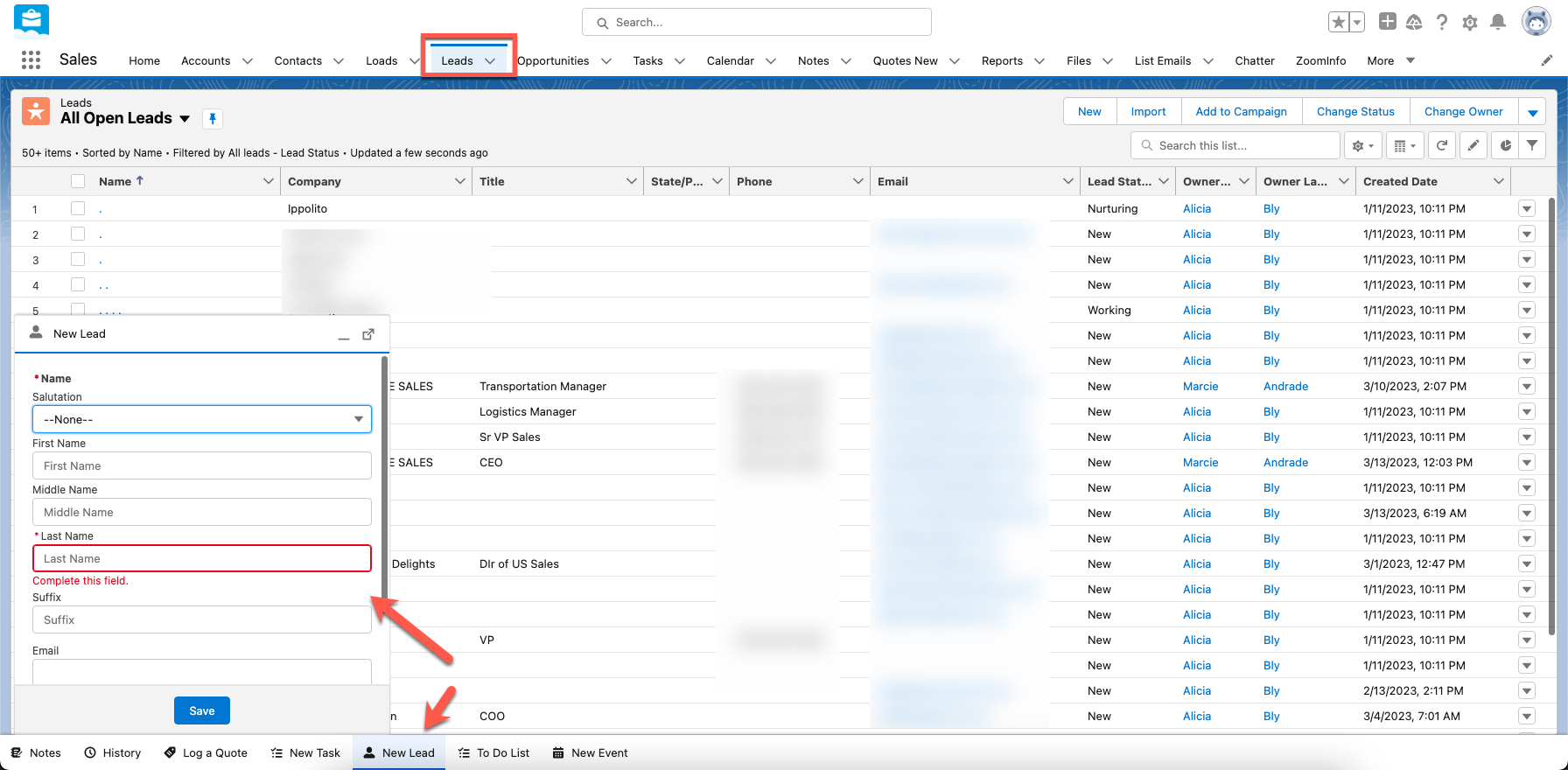Switch to the Opportunities tab

[553, 60]
